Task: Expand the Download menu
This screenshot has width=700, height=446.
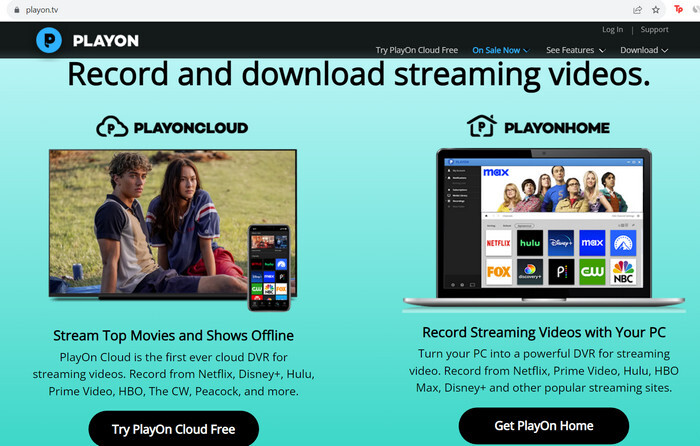Action: [x=644, y=50]
